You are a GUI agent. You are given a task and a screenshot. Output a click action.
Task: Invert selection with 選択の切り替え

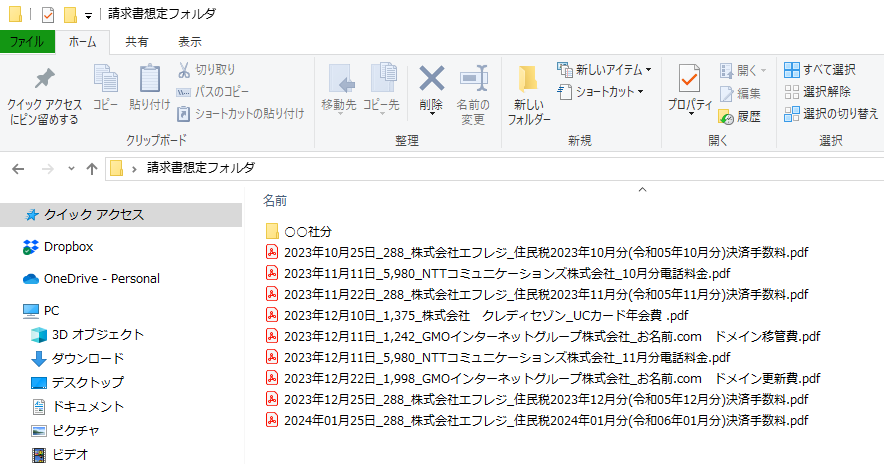(831, 114)
